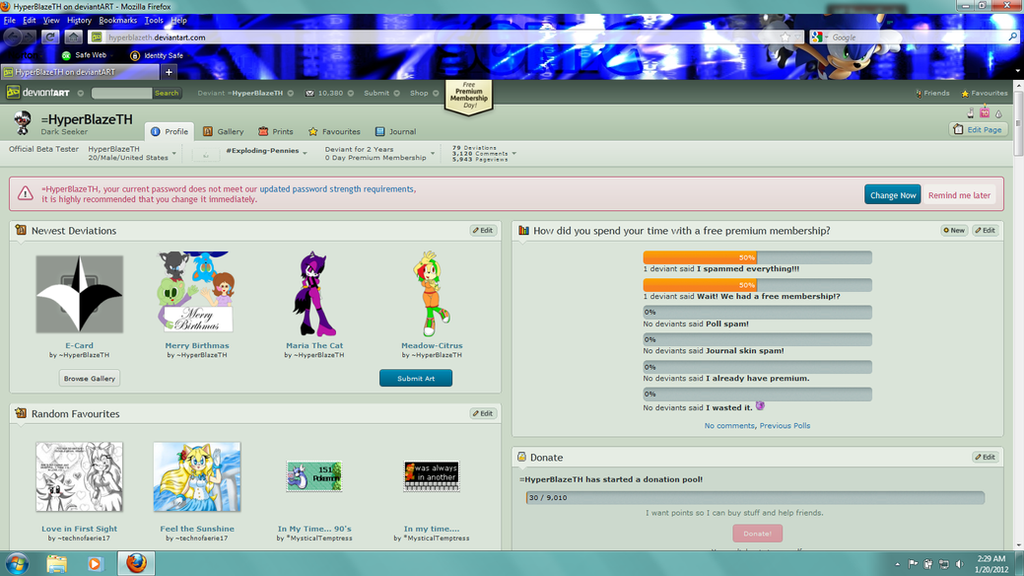
Task: Open the Windows Start orb
Action: pyautogui.click(x=17, y=563)
